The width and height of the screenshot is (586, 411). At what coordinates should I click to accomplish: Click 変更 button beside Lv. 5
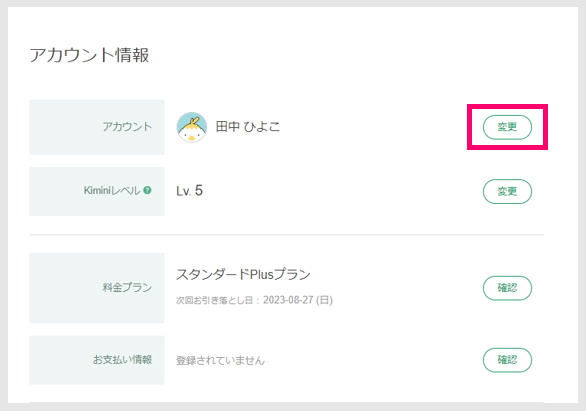point(507,191)
